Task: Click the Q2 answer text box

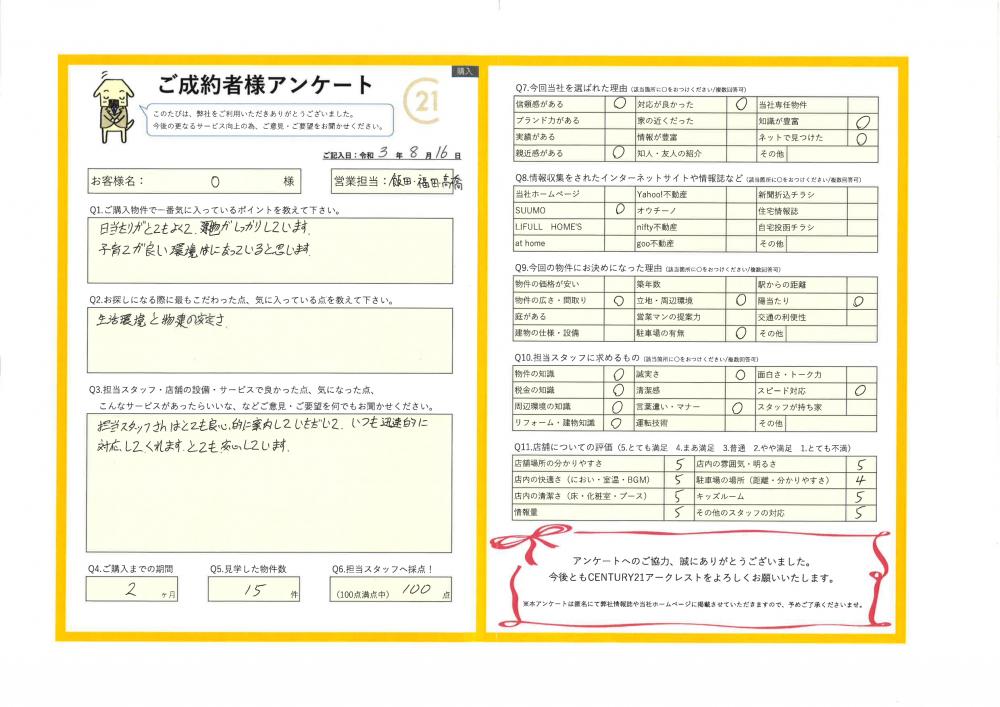Action: pos(270,339)
